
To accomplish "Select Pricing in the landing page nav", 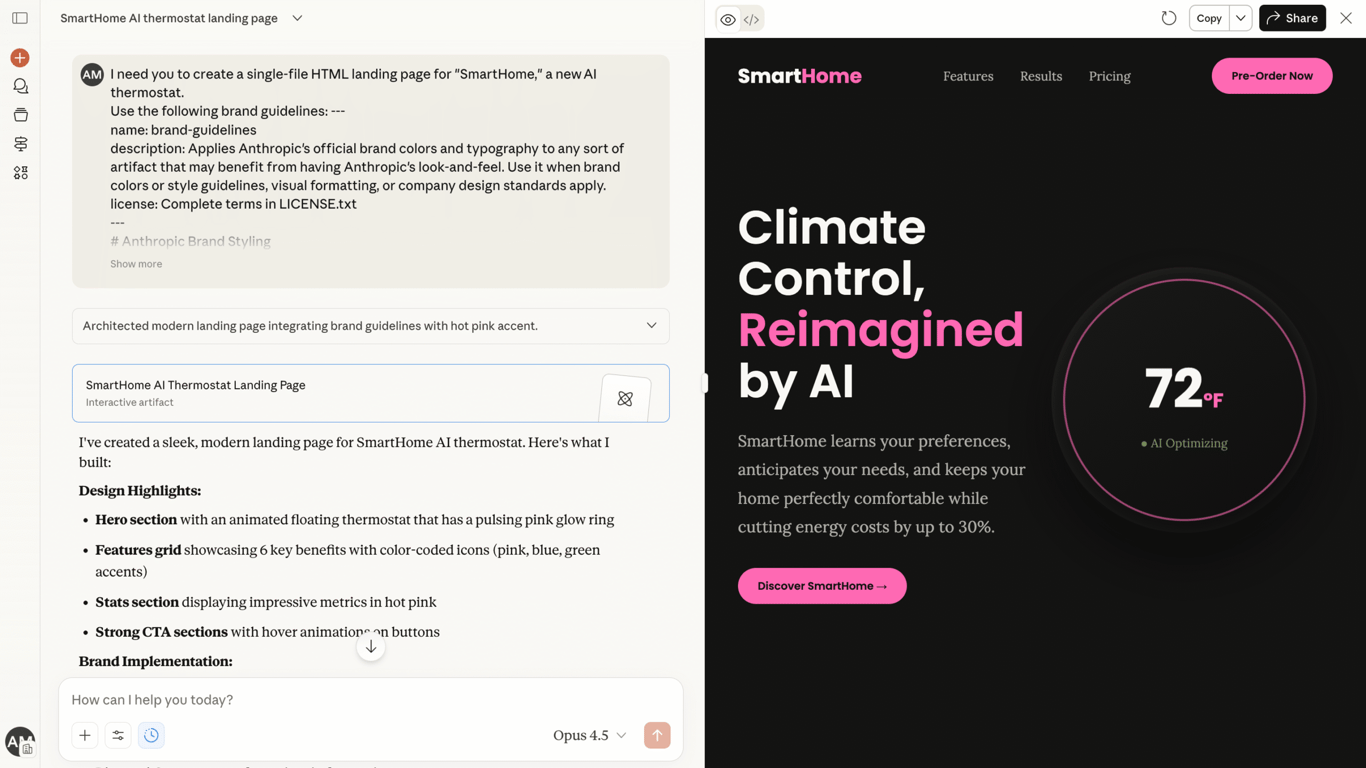I will 1109,76.
